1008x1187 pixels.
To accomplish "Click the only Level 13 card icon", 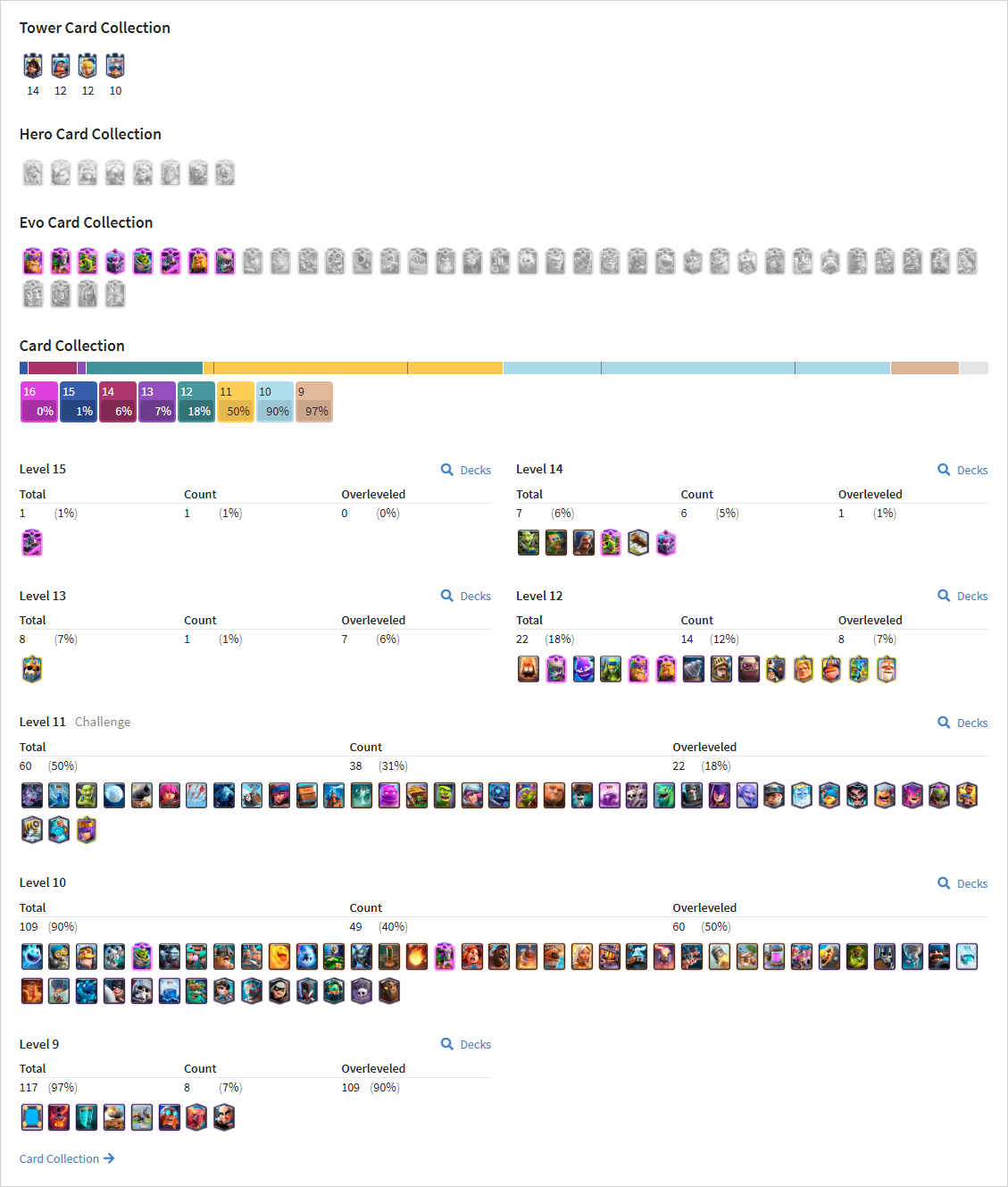I will (x=32, y=669).
